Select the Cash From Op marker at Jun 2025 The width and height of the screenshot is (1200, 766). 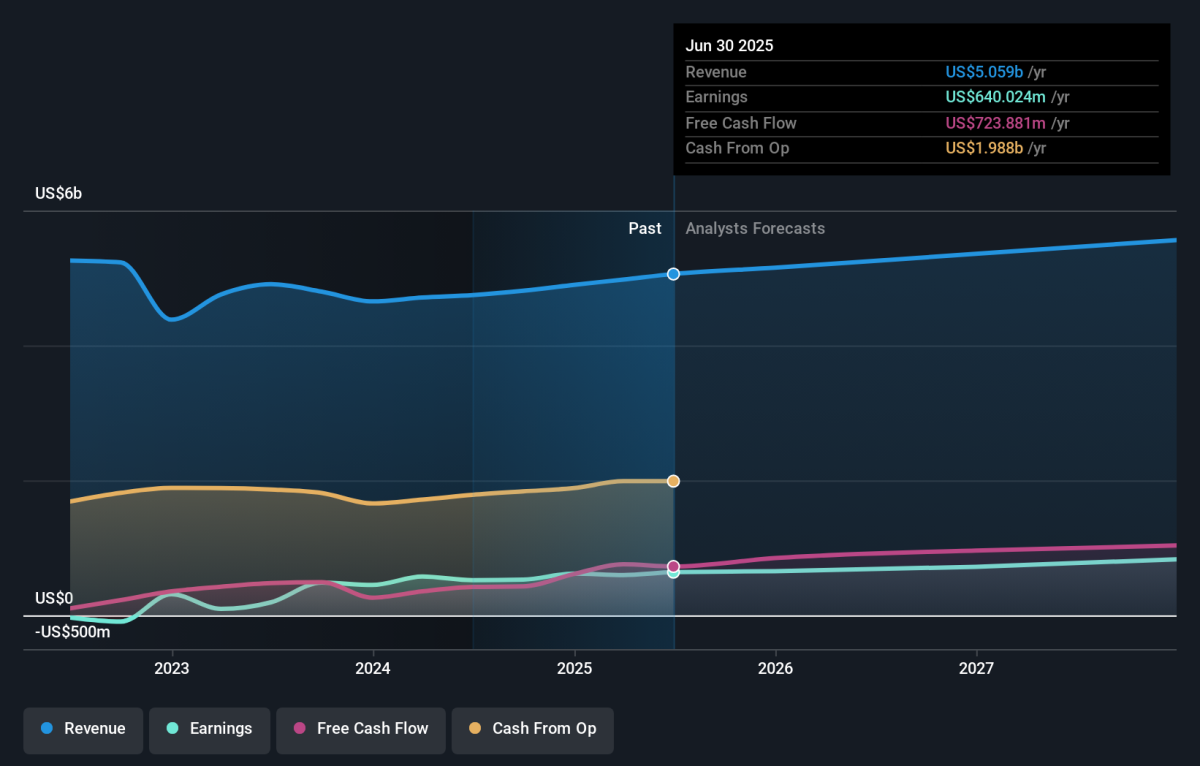tap(674, 481)
